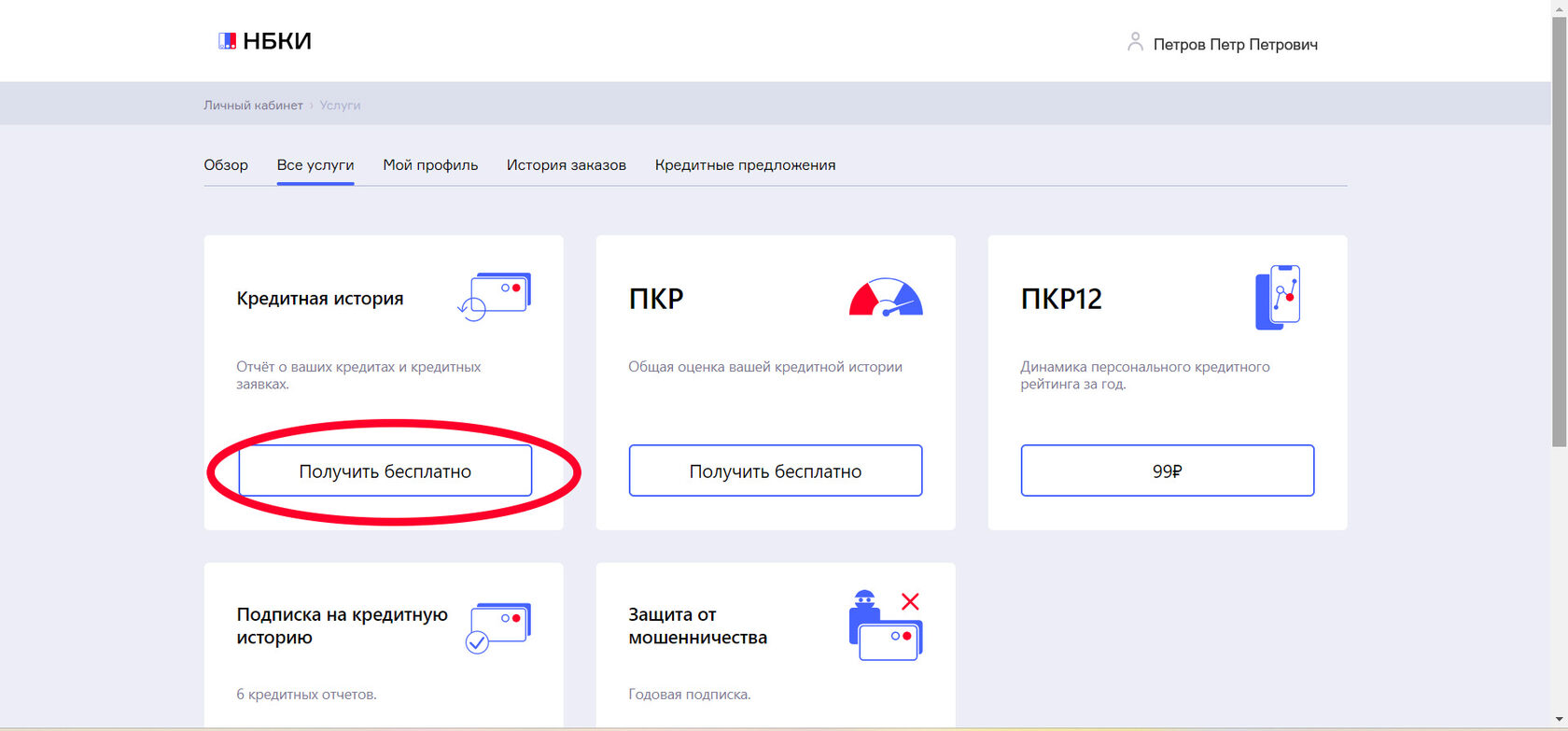Screen dimensions: 1568x731
Task: Click the Защита от мошенничества title
Action: coord(698,626)
